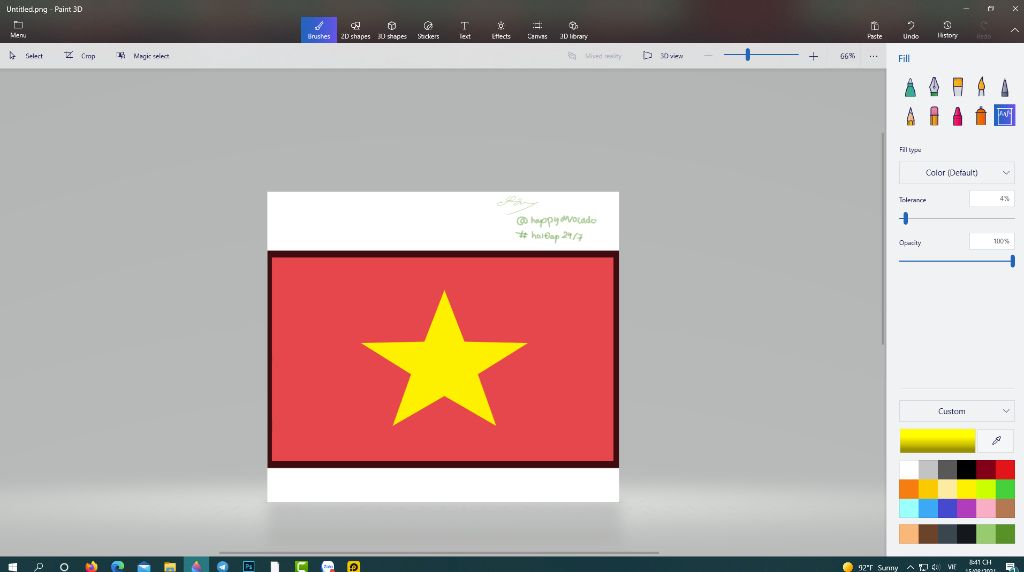
Task: Toggle 3D view
Action: click(x=663, y=56)
